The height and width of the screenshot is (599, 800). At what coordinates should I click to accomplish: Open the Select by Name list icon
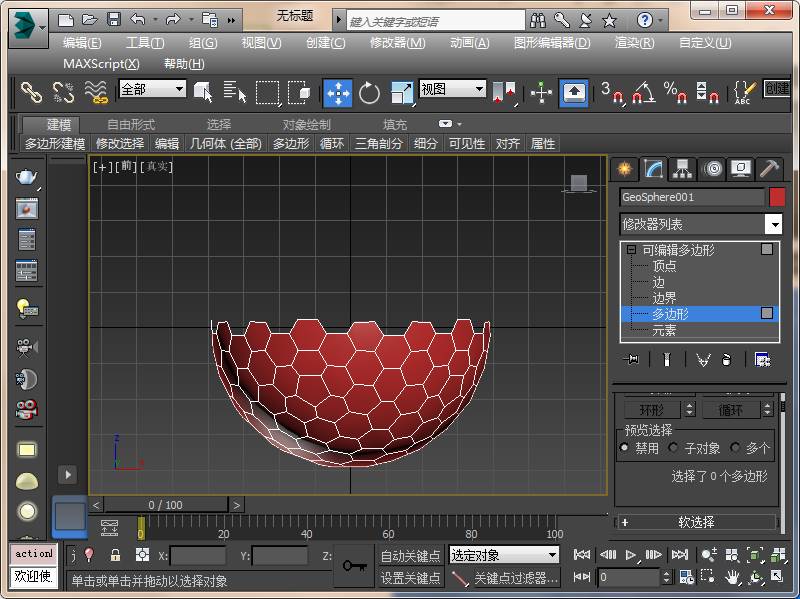[235, 93]
